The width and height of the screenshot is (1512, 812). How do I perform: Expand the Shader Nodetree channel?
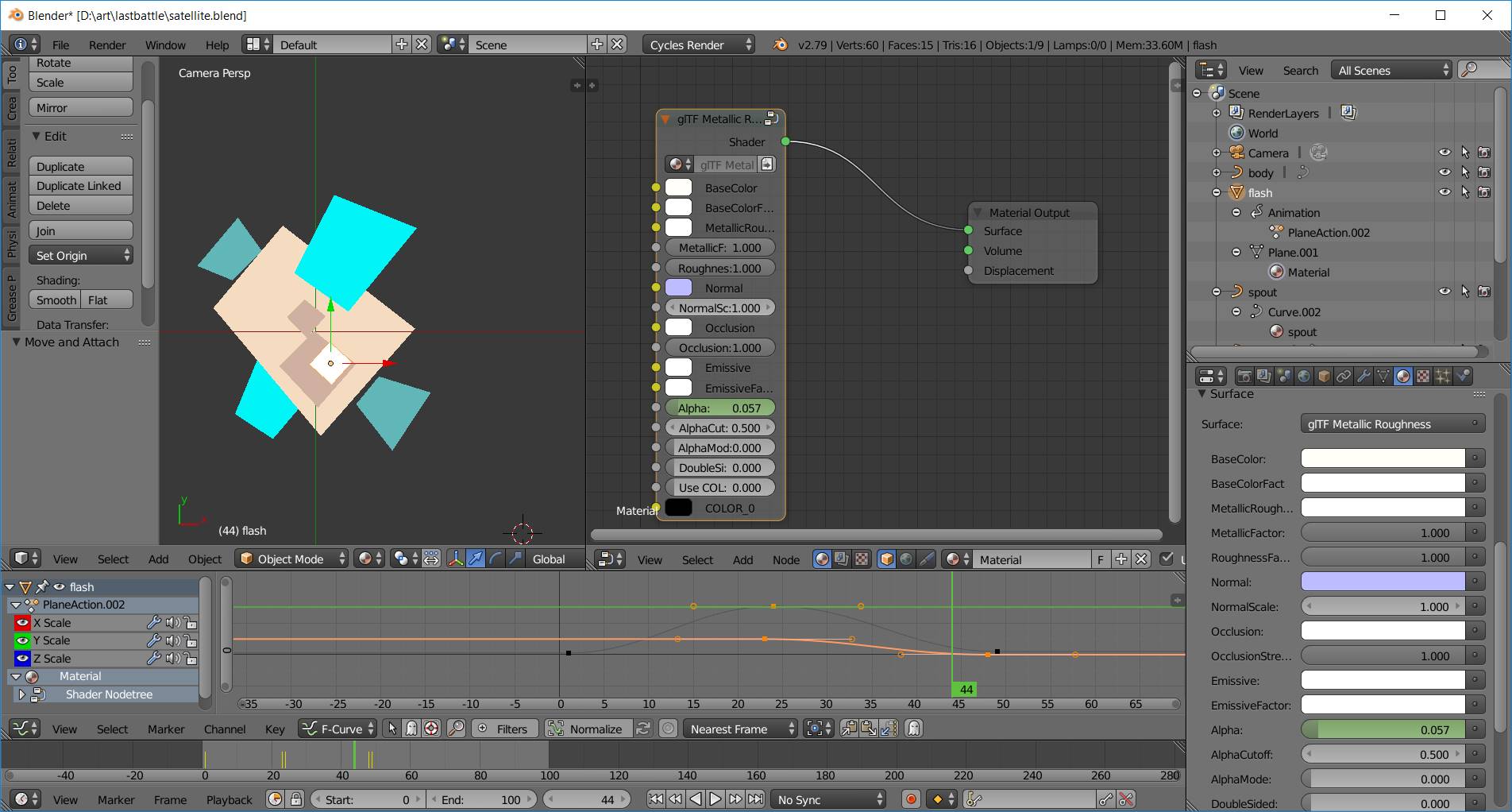21,694
